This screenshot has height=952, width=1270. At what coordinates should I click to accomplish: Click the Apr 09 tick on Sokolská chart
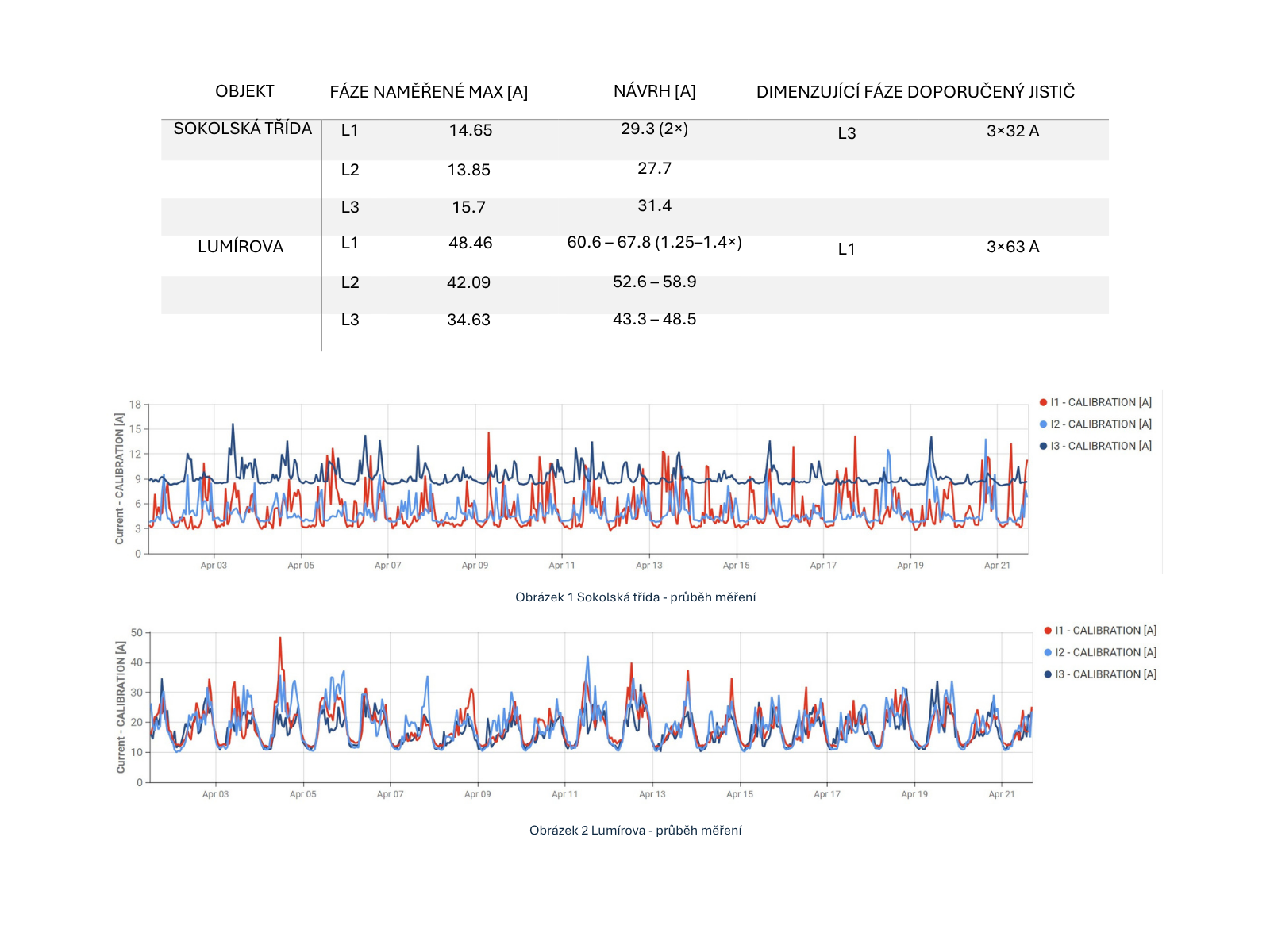pos(475,566)
